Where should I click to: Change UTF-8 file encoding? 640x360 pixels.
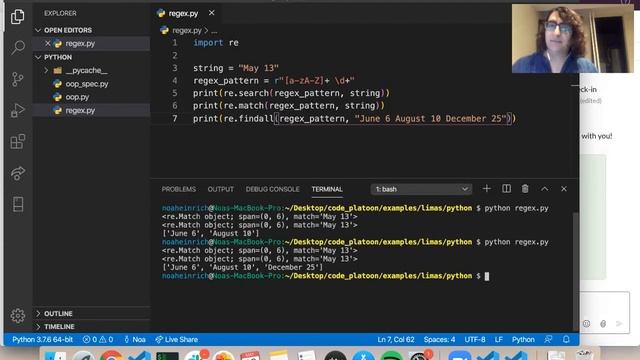(475, 340)
